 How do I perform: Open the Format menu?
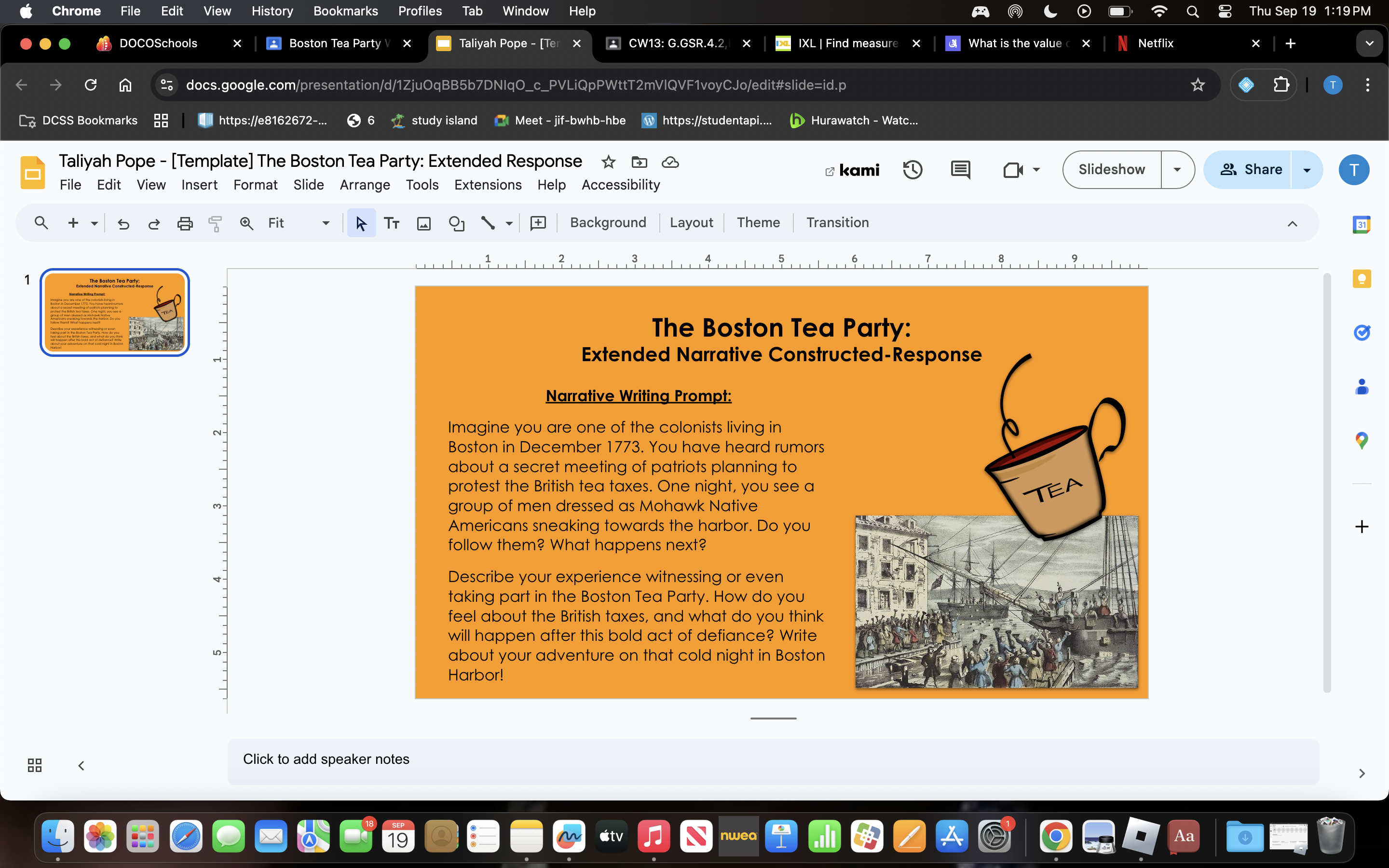(256, 185)
